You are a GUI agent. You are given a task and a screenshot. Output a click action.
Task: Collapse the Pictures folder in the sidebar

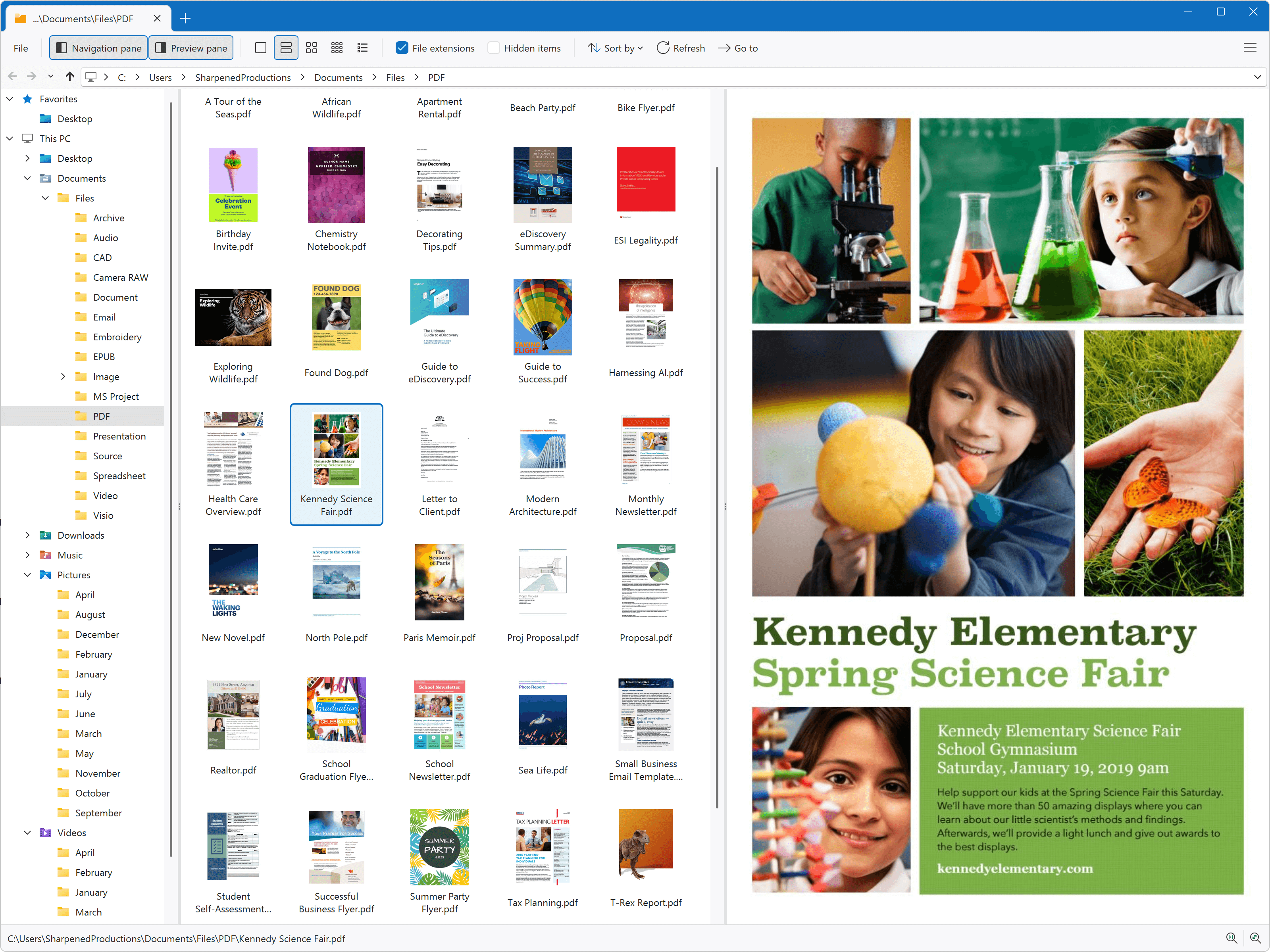(27, 574)
